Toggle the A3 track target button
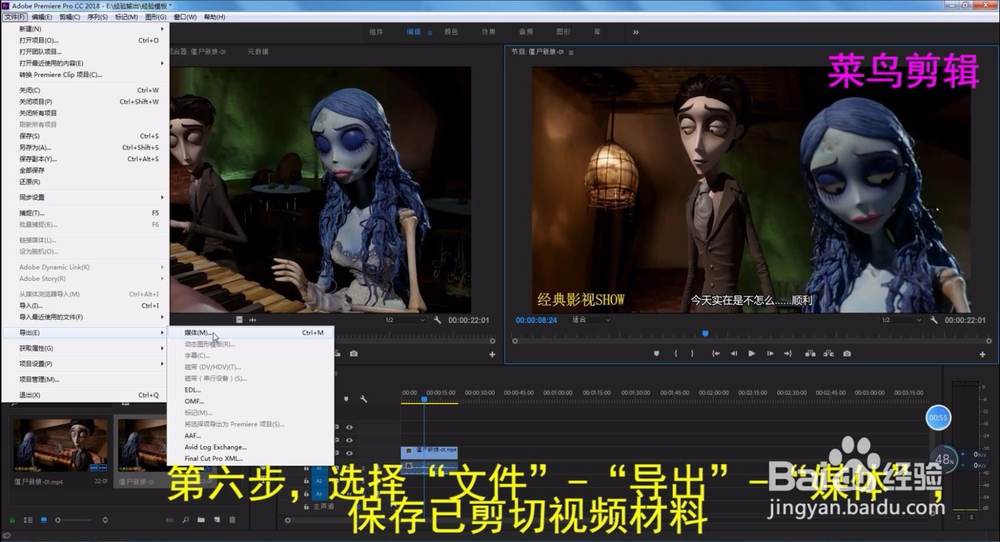Viewport: 1000px width, 542px height. (x=320, y=494)
